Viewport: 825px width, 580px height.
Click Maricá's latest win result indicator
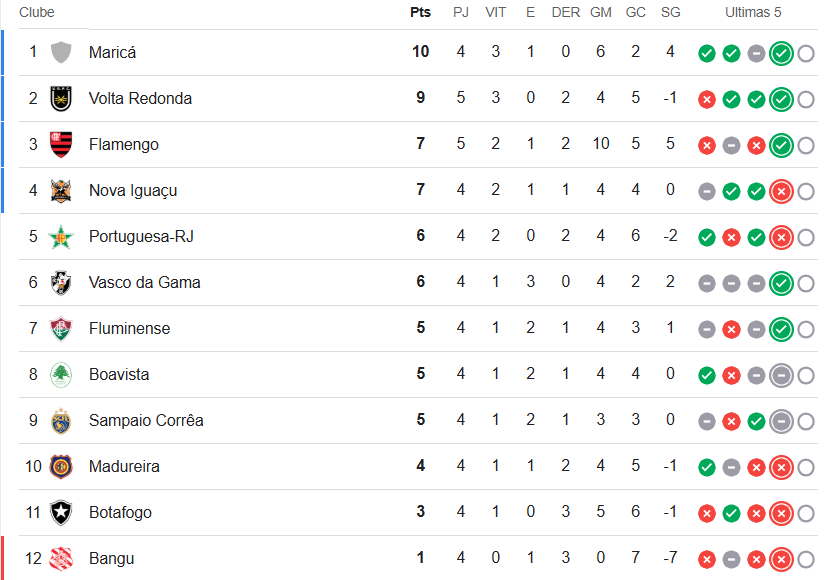781,53
